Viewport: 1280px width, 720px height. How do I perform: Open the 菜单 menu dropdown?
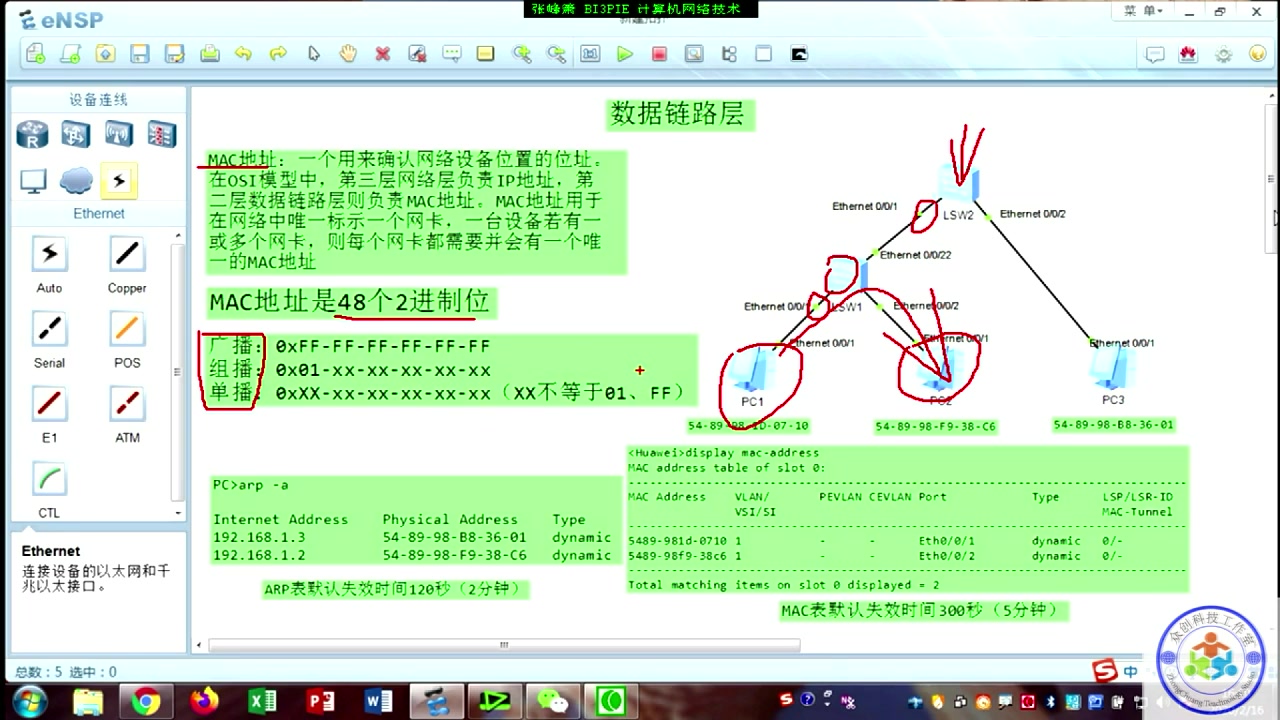click(x=1141, y=11)
